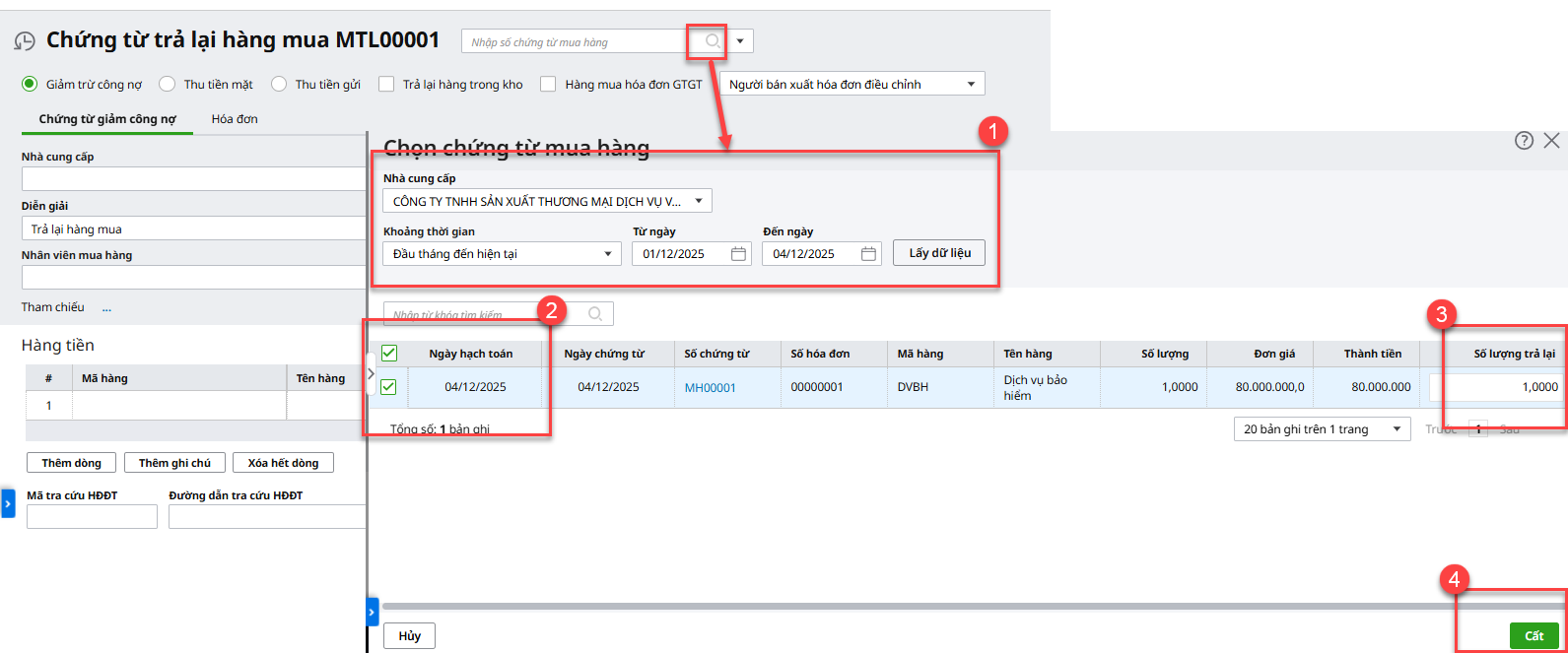Click the search icon in keyword filter box
The image size is (1568, 653).
595,314
